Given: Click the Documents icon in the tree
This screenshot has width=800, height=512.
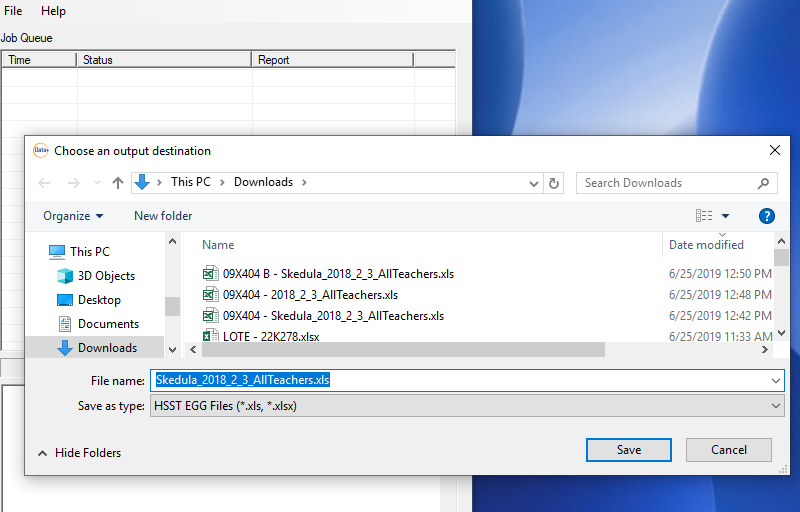Looking at the screenshot, I should click(x=65, y=324).
